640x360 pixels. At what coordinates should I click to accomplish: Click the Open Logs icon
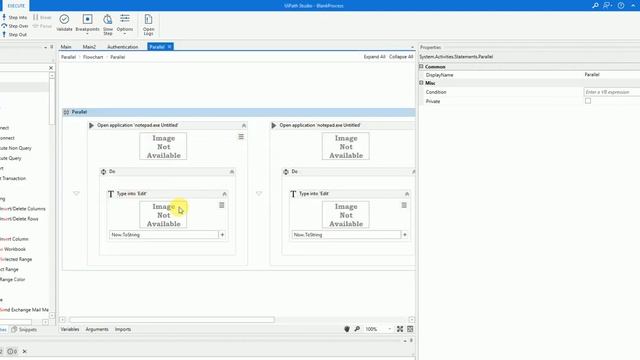point(148,19)
